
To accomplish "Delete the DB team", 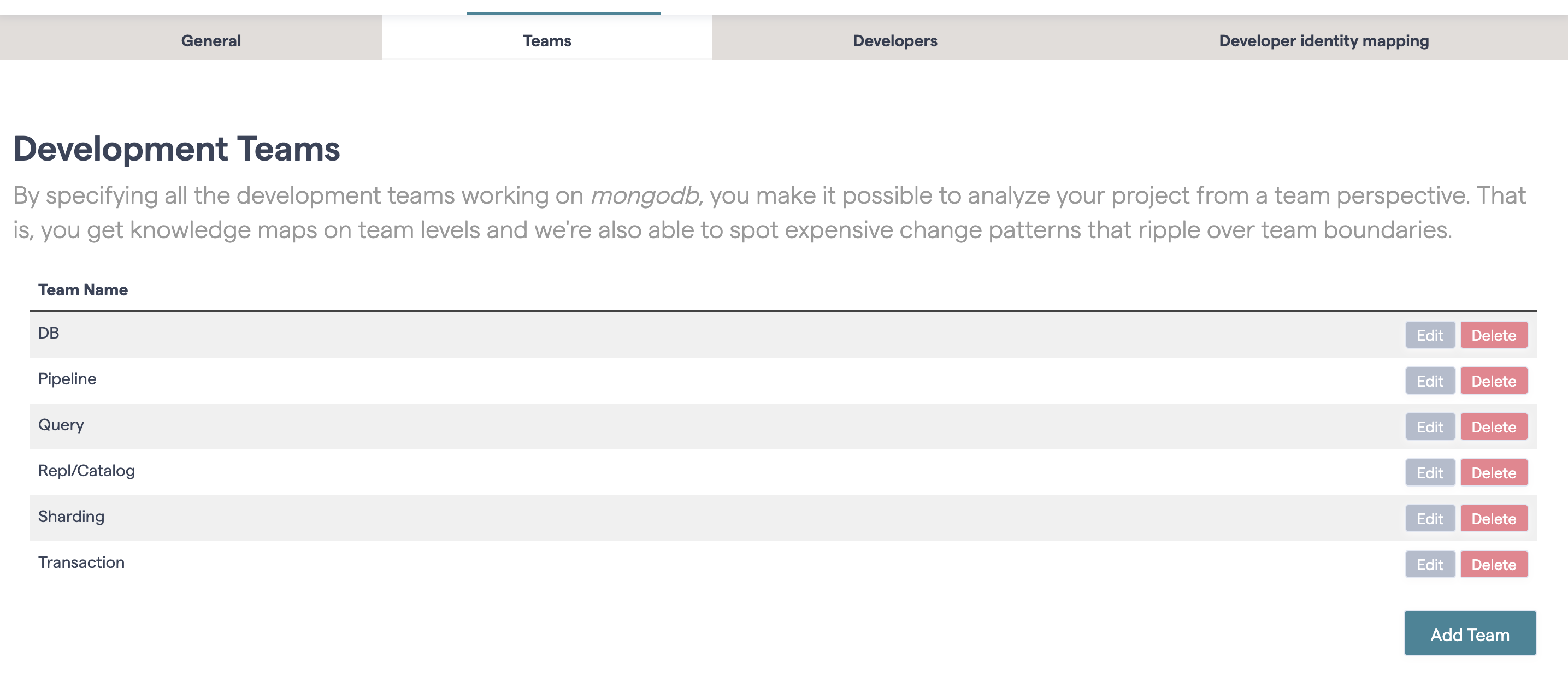I will 1494,335.
